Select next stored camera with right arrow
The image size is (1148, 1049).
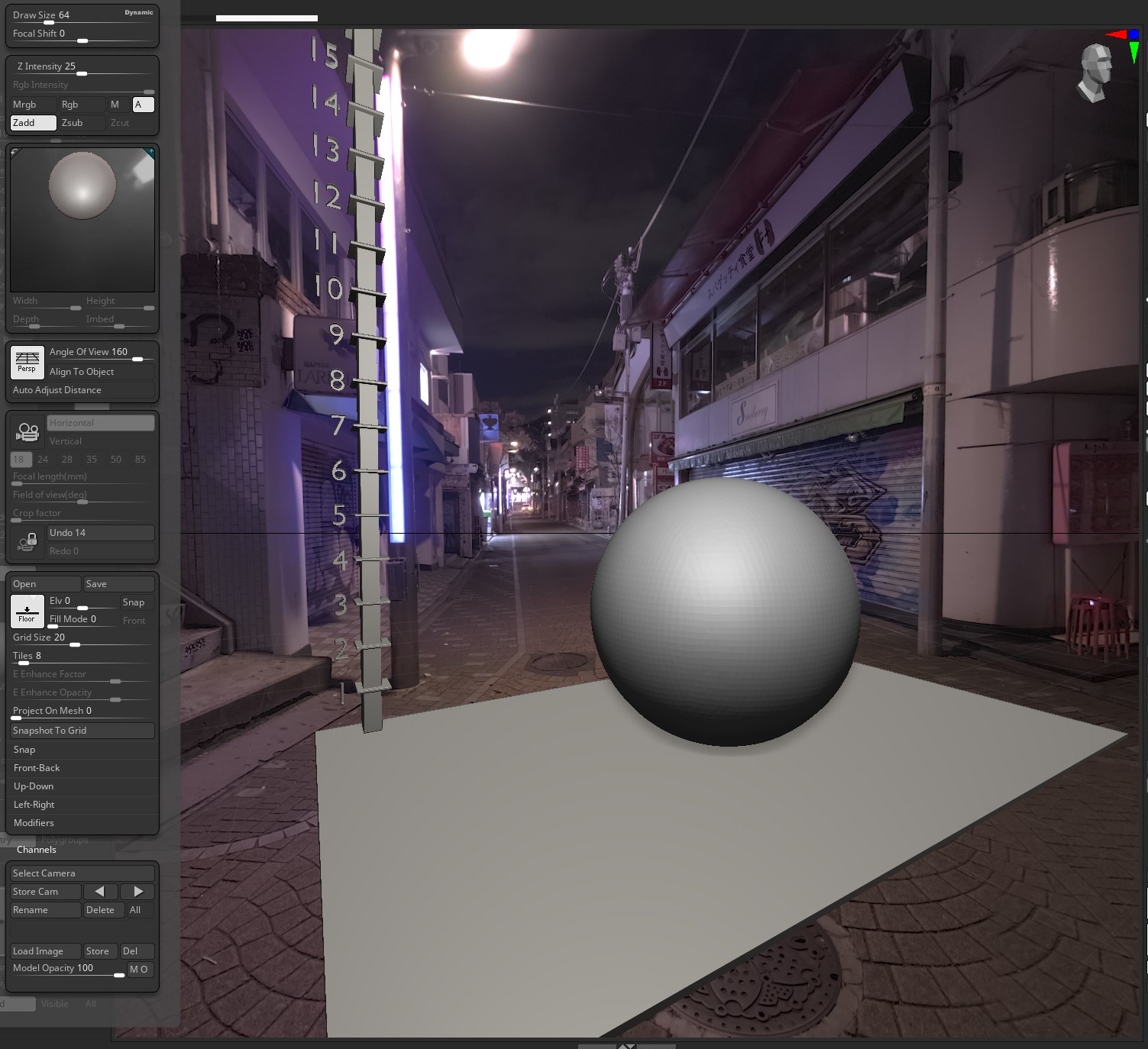pos(138,891)
